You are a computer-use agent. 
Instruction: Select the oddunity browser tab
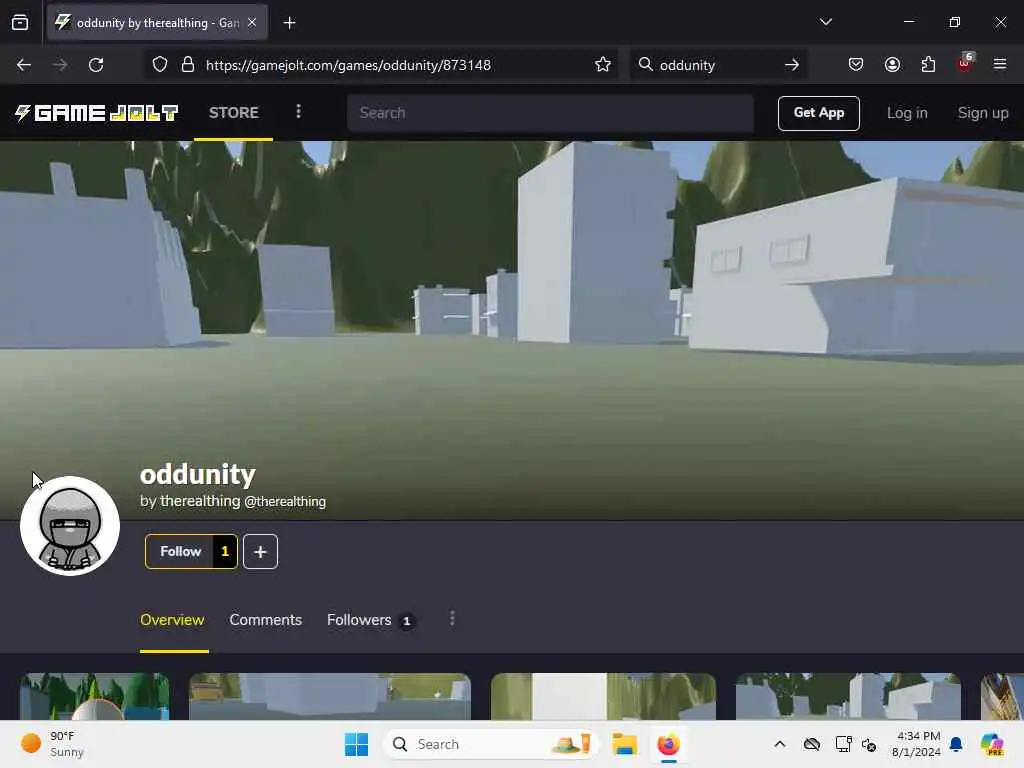pos(157,22)
